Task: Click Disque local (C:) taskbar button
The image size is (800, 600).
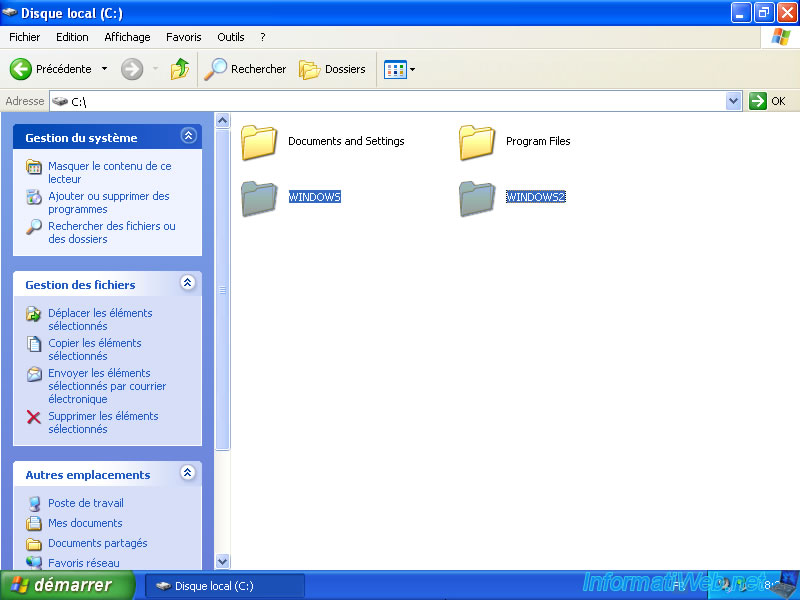Action: [225, 586]
